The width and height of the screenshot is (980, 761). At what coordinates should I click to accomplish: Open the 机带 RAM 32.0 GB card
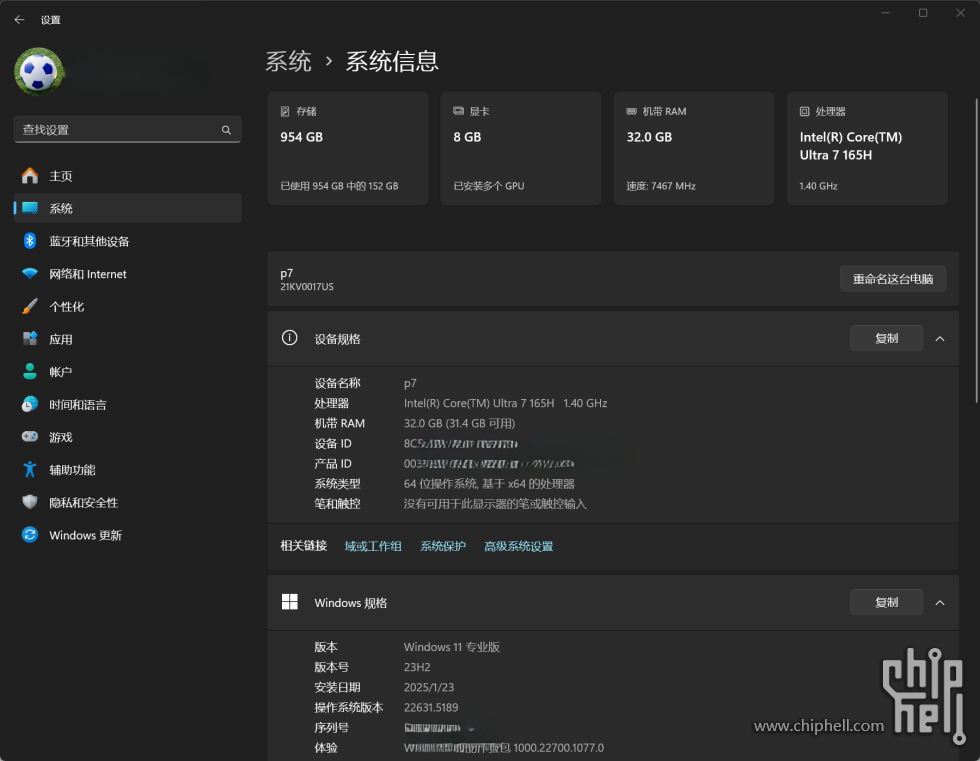(x=694, y=148)
